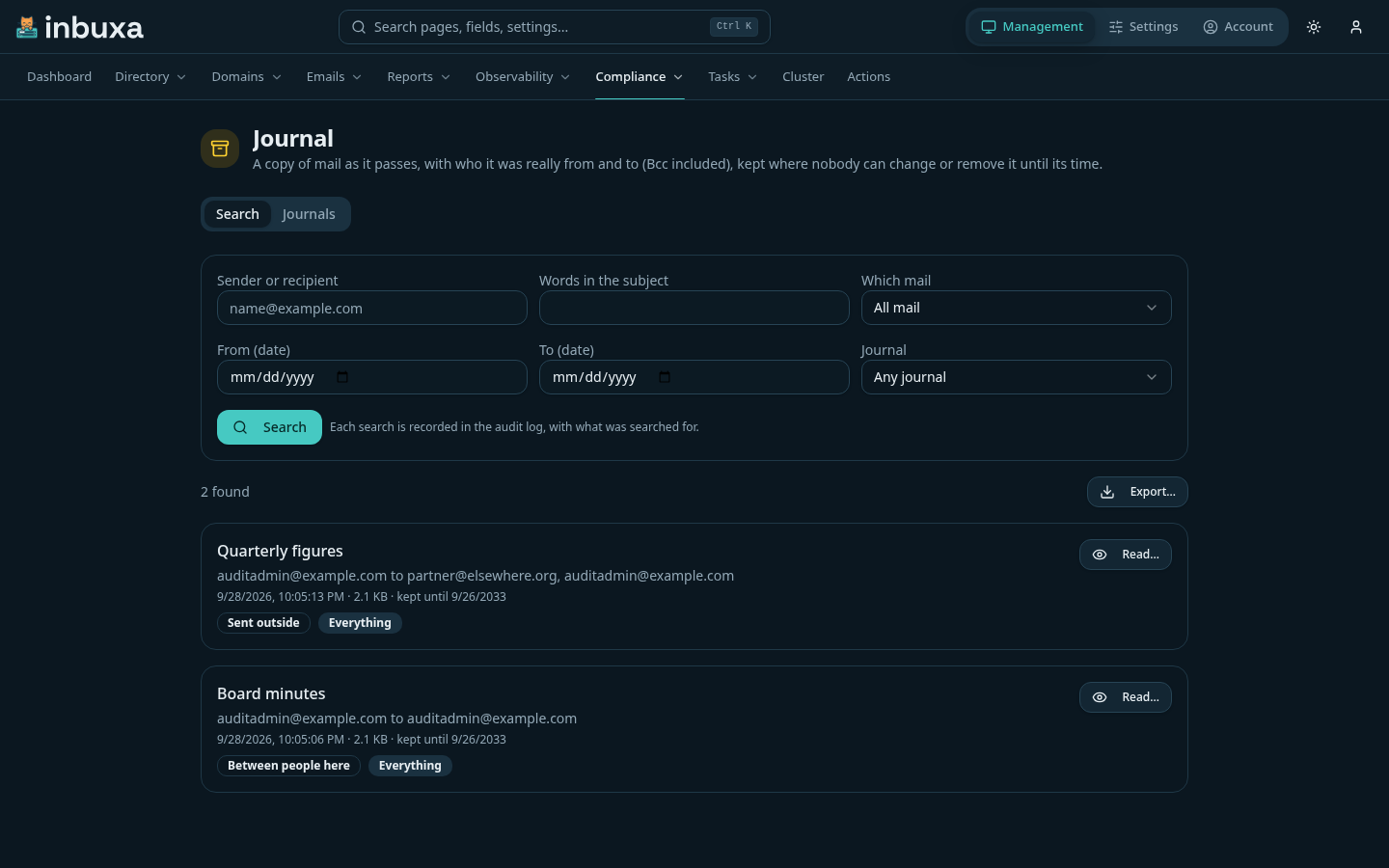The height and width of the screenshot is (868, 1389).
Task: Expand the Compliance menu
Action: 640,77
